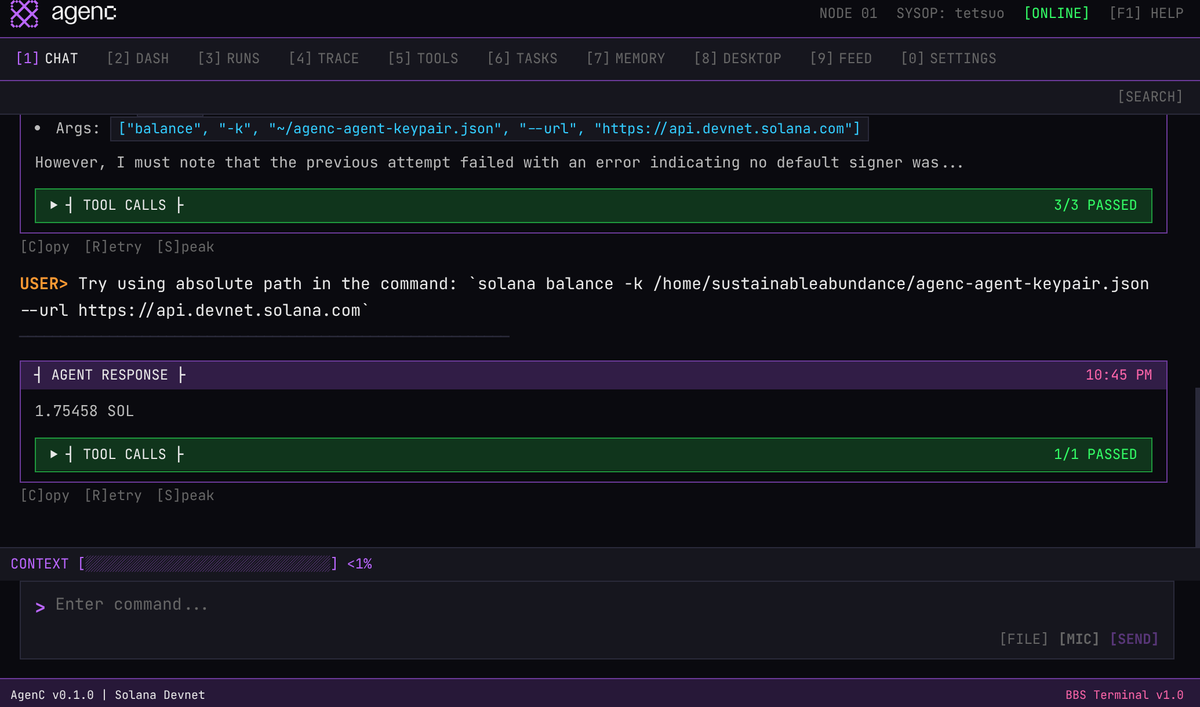Retry the 1.75458 SOL response with [R]etry
1200x707 pixels.
[x=113, y=495]
